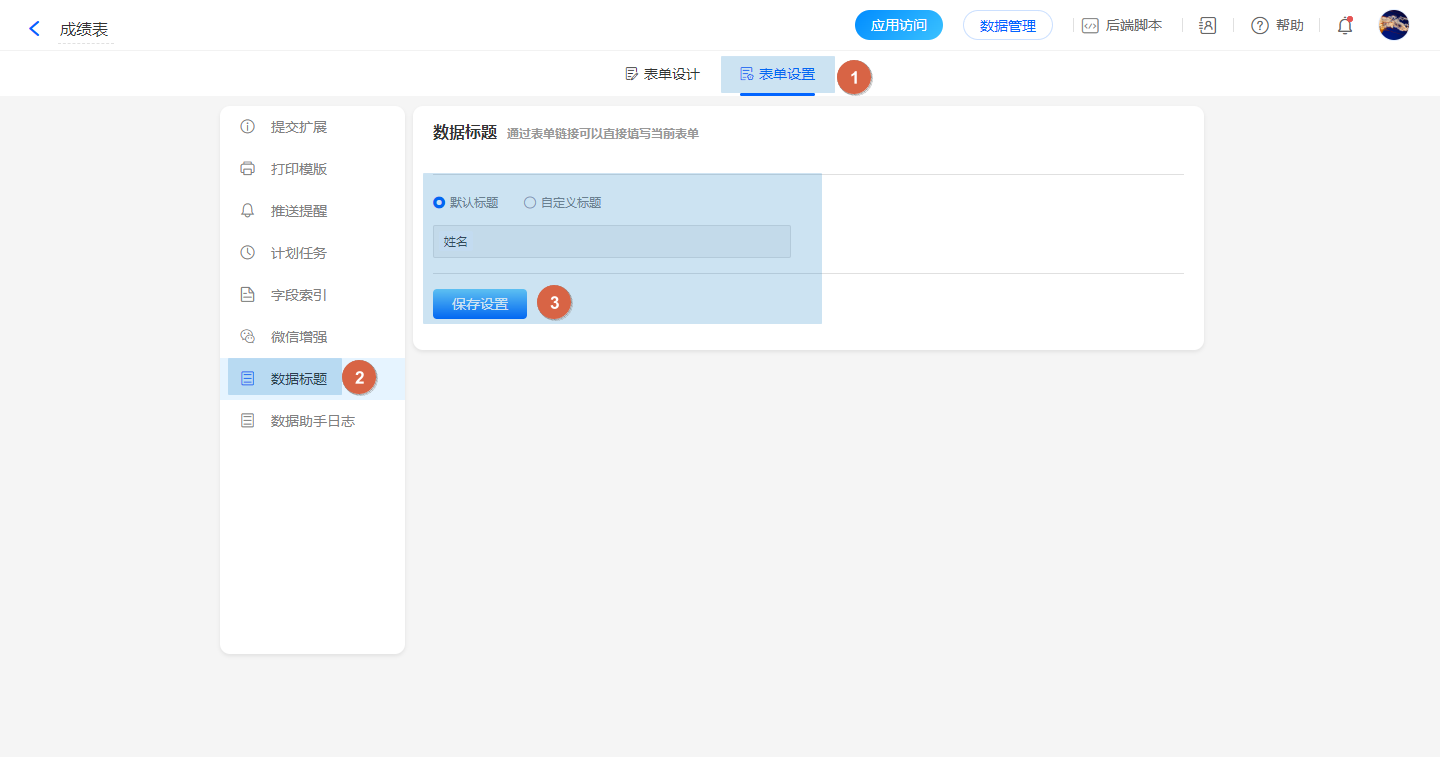Click the 计划任务 clock icon
Screen dimensions: 1440x757
coord(248,253)
